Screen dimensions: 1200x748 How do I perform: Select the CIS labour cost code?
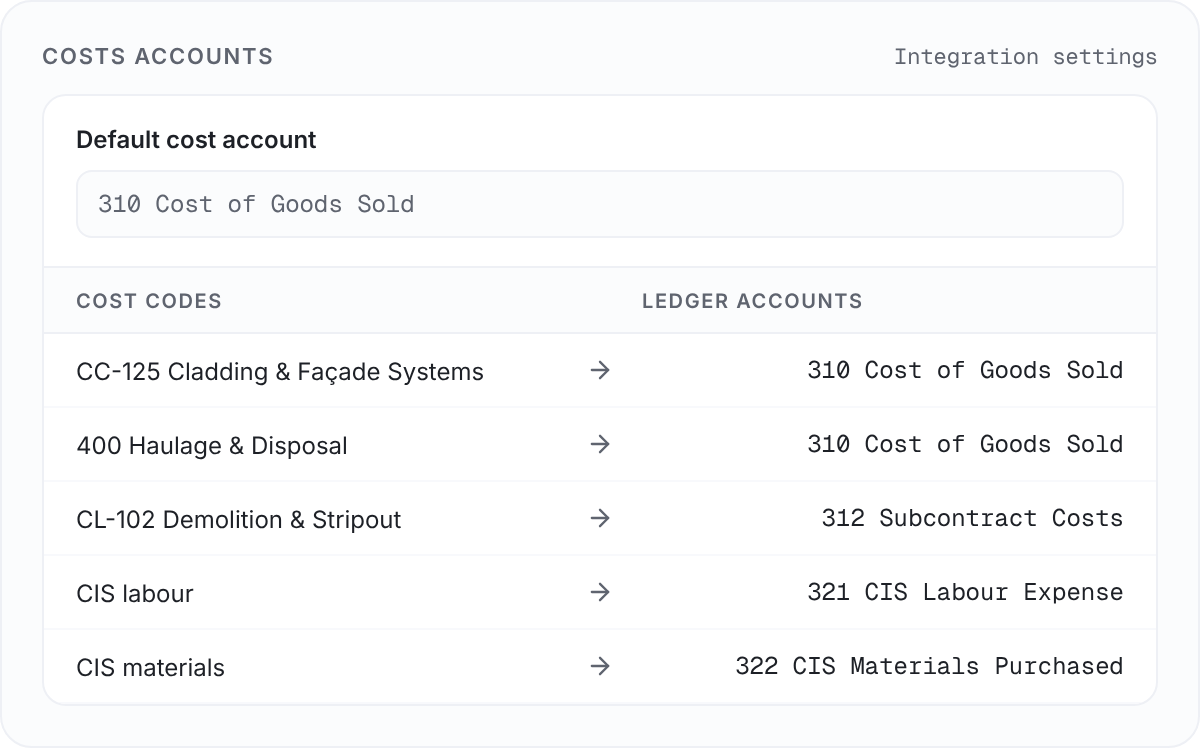pos(135,594)
